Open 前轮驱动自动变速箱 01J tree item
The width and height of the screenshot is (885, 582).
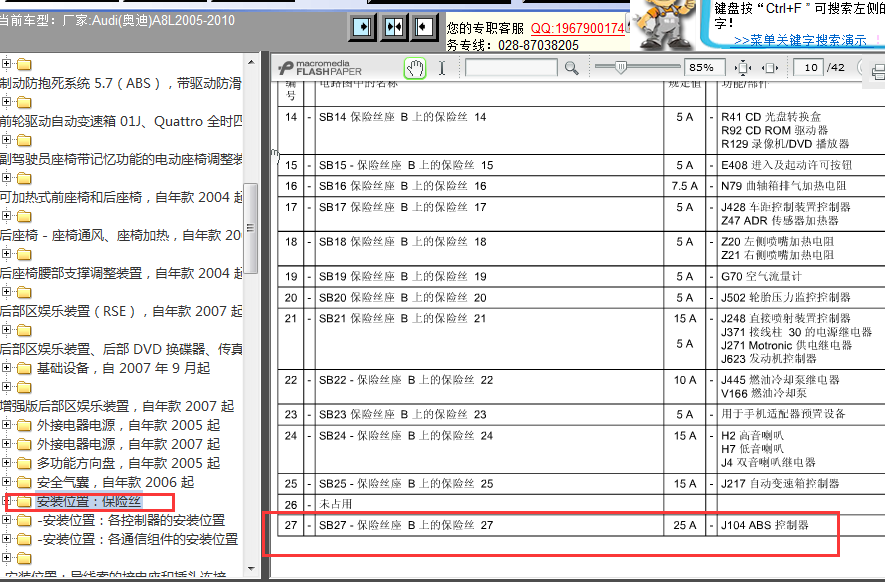coord(121,121)
